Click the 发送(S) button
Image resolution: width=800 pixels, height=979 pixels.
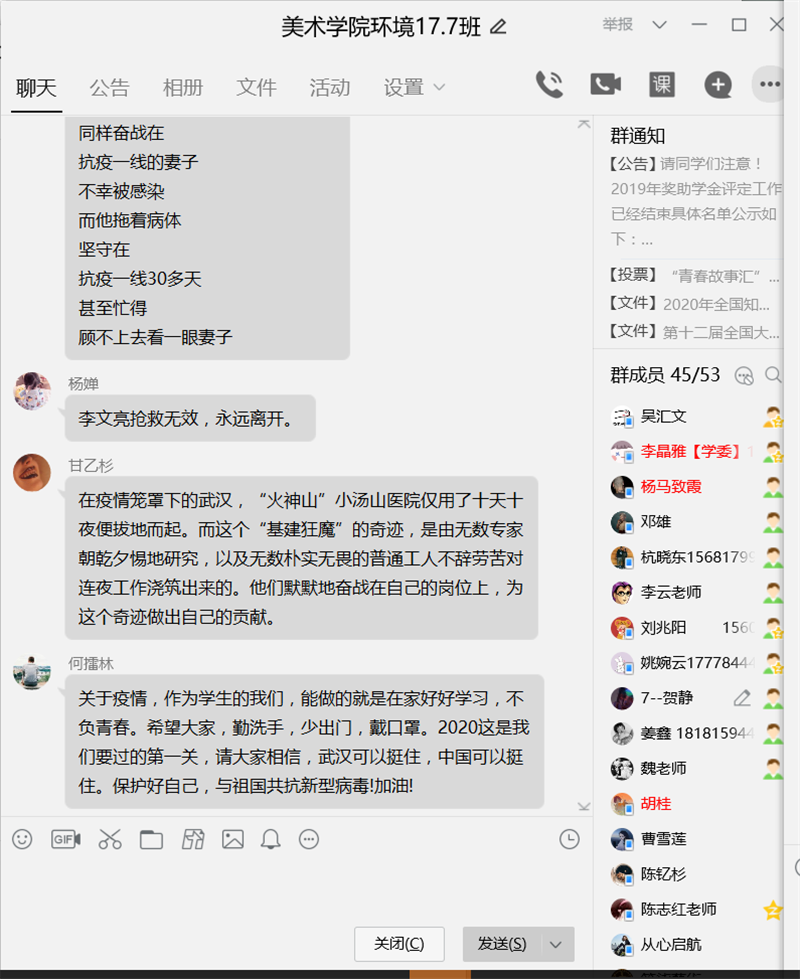[502, 944]
